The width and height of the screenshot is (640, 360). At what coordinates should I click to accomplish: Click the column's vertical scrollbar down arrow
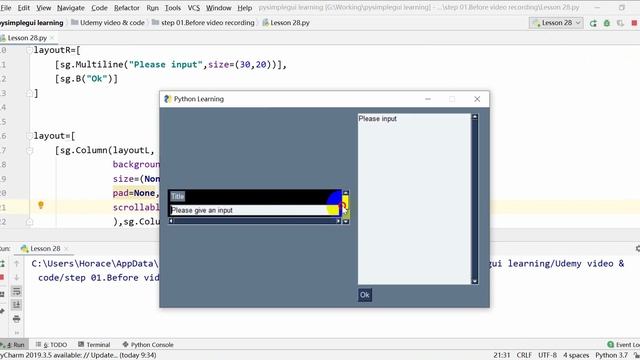[x=346, y=222]
